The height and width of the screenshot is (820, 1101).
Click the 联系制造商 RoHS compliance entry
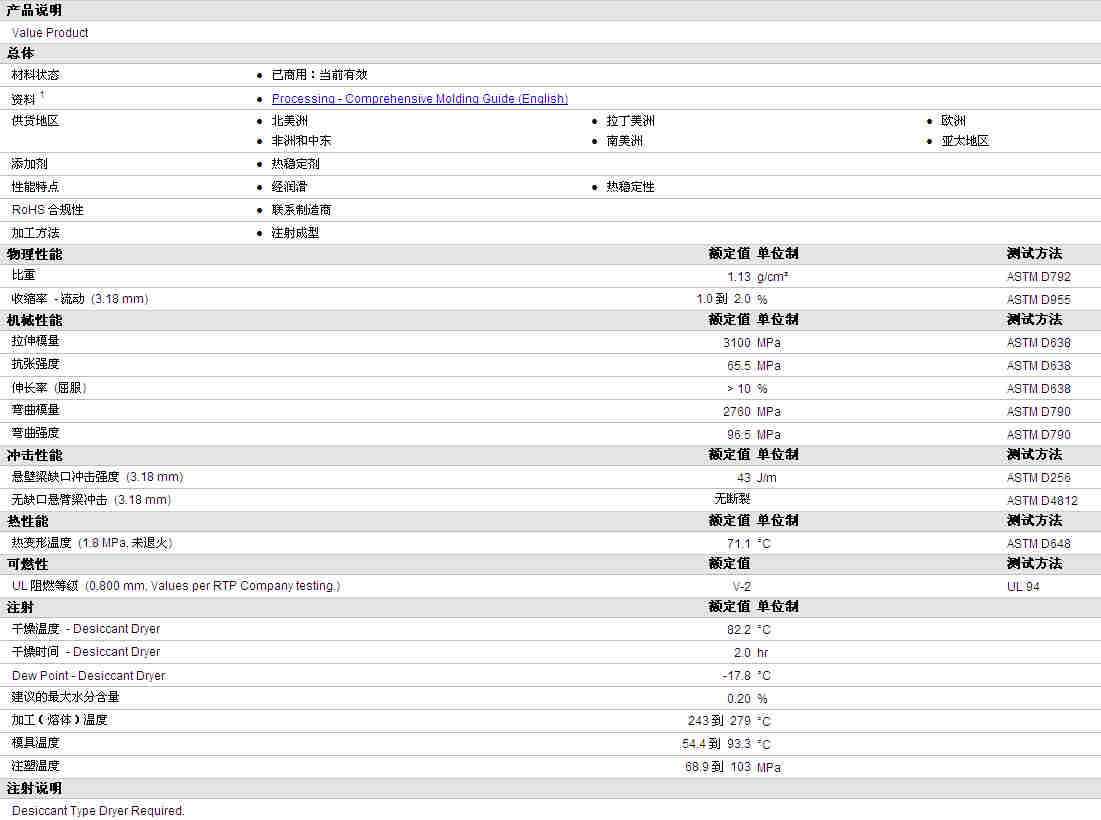click(x=301, y=210)
